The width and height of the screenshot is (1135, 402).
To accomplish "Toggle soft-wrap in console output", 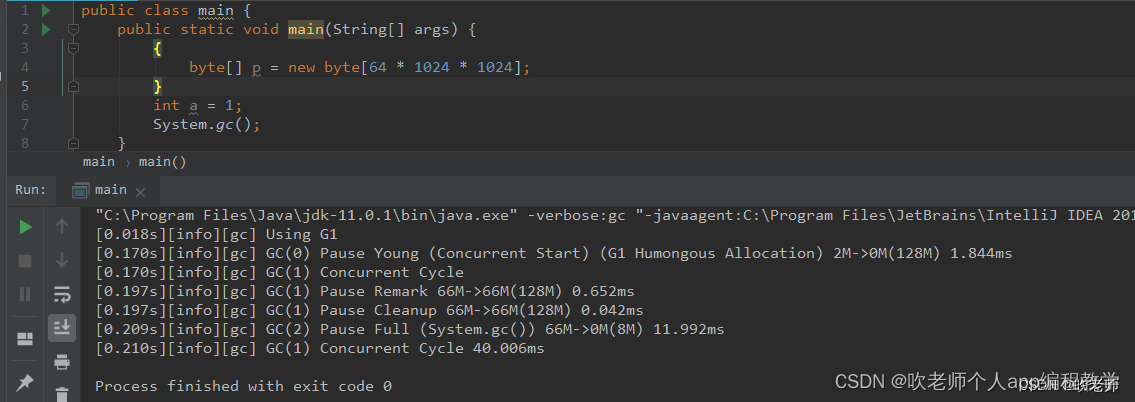I will [62, 294].
